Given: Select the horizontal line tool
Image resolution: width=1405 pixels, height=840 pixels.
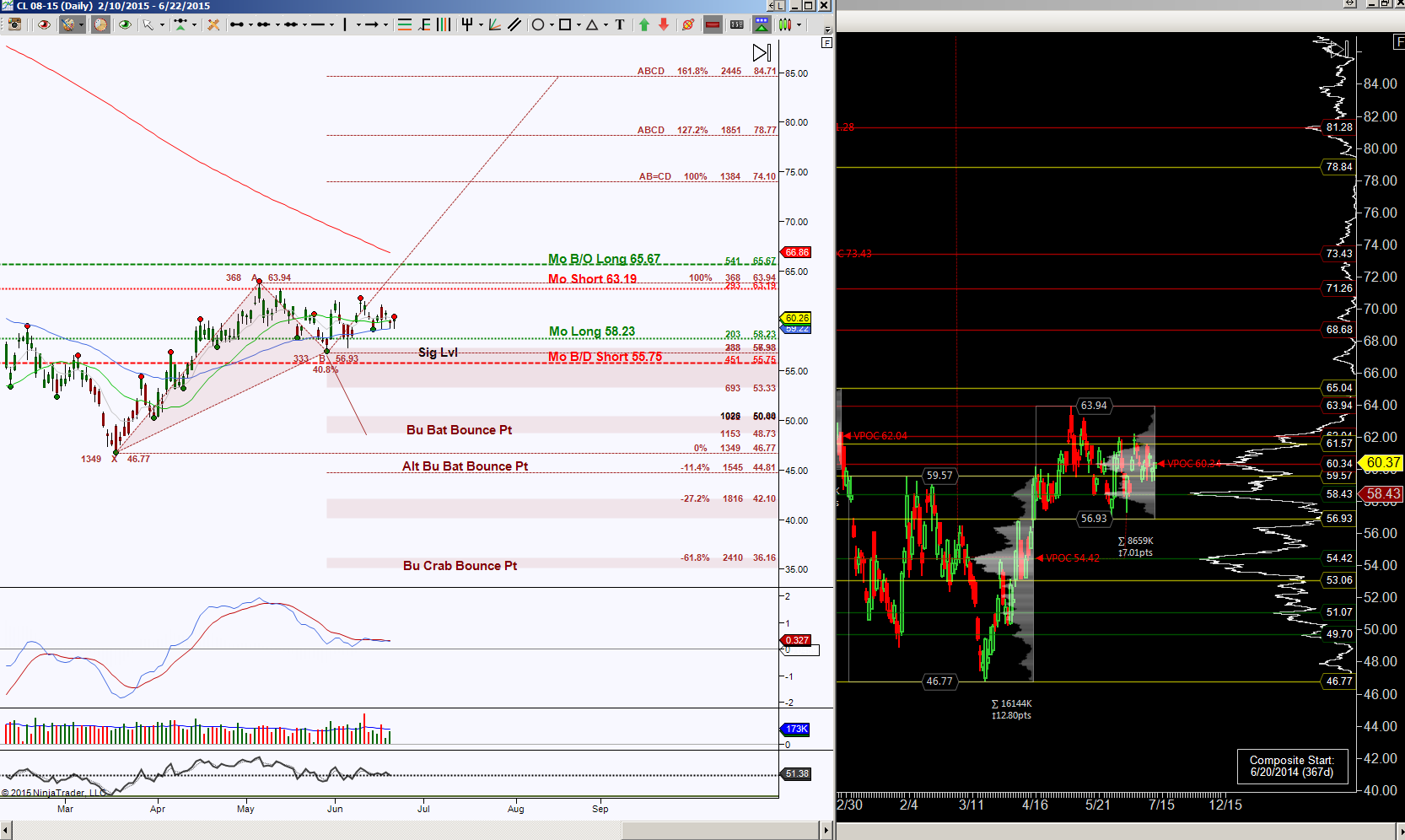Looking at the screenshot, I should coord(318,24).
